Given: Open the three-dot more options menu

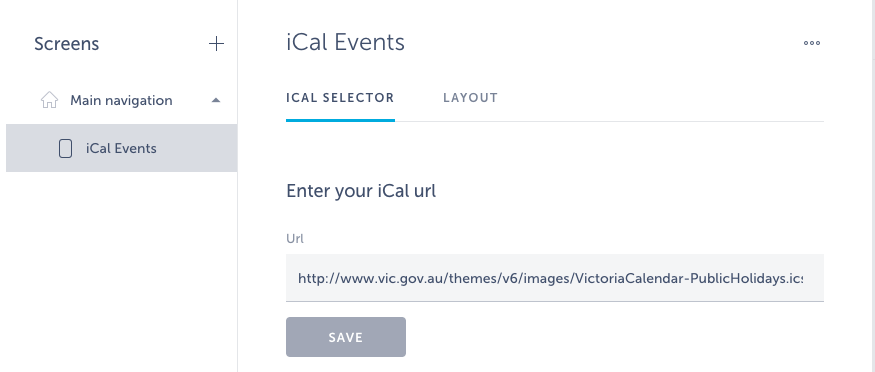Looking at the screenshot, I should 811,43.
